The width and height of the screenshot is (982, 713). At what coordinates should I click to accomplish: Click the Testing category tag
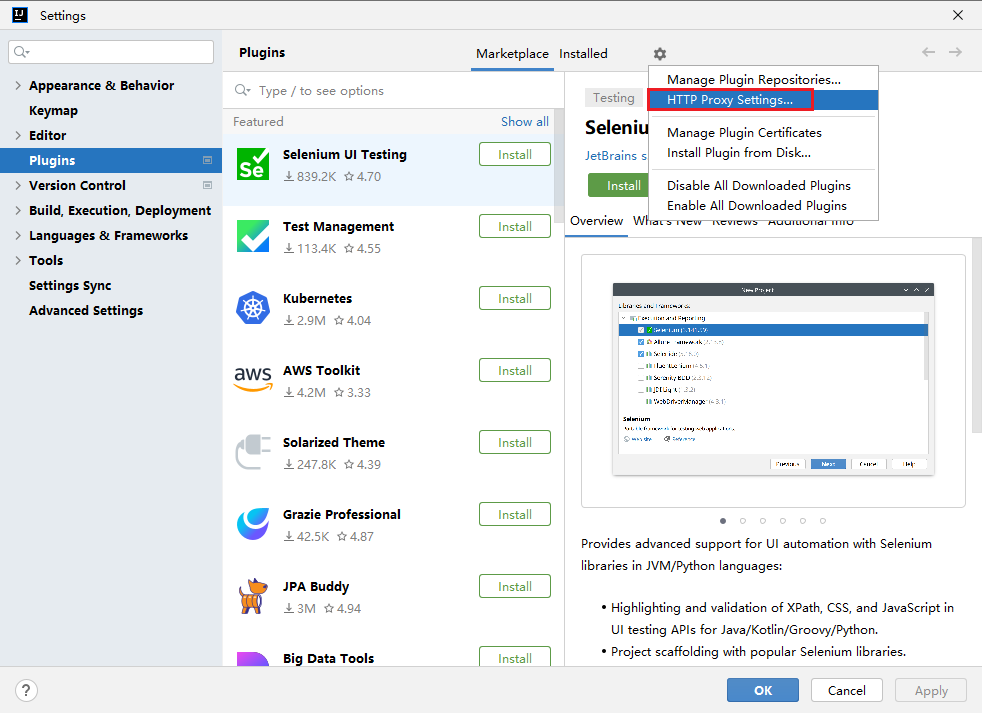[613, 98]
